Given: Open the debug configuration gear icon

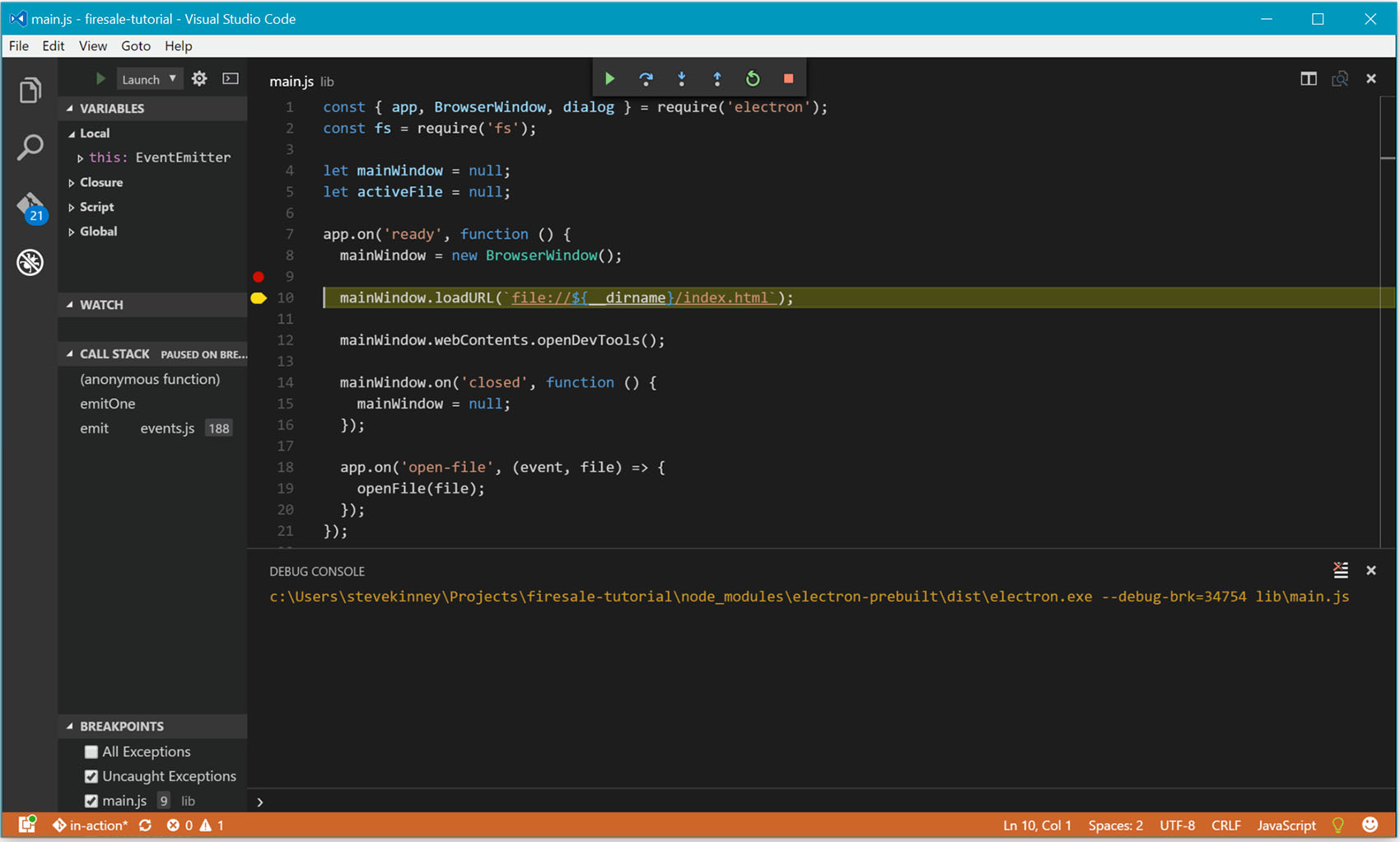Looking at the screenshot, I should [x=198, y=78].
